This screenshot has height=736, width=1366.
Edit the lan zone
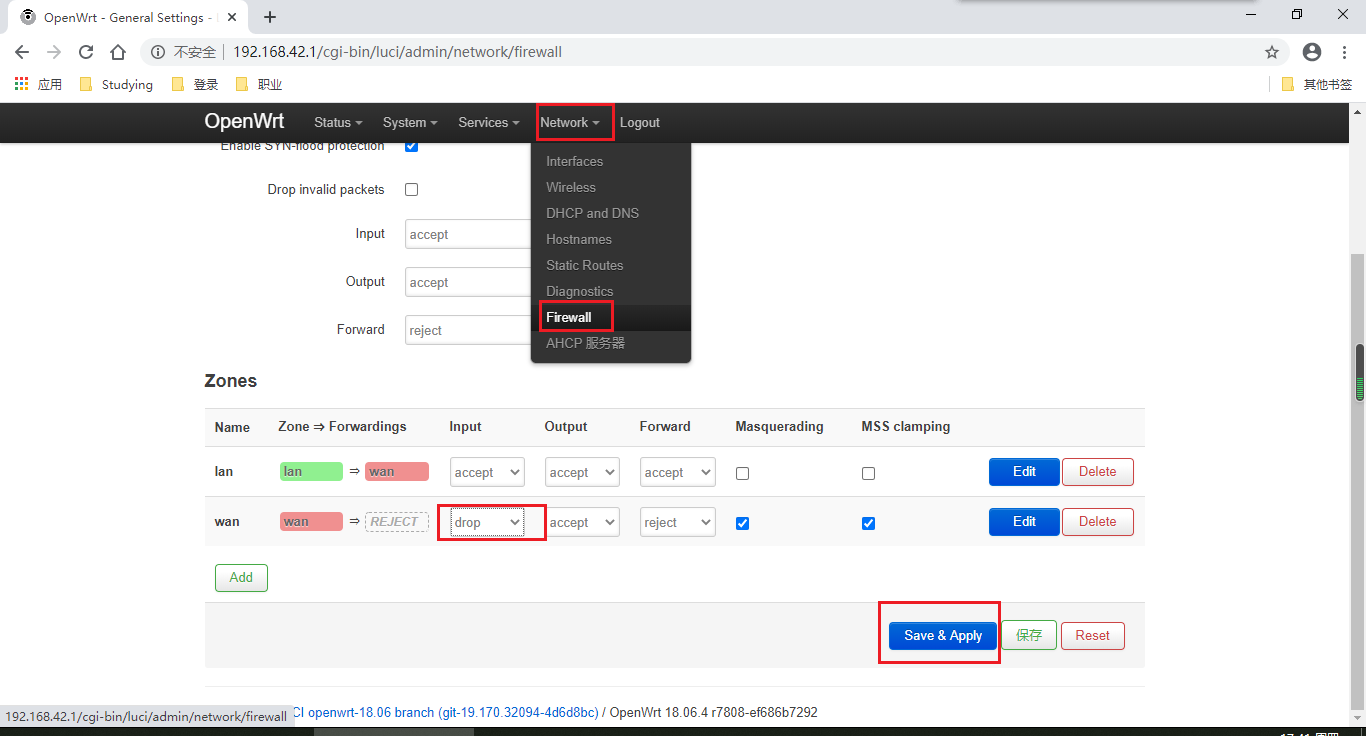[1024, 471]
